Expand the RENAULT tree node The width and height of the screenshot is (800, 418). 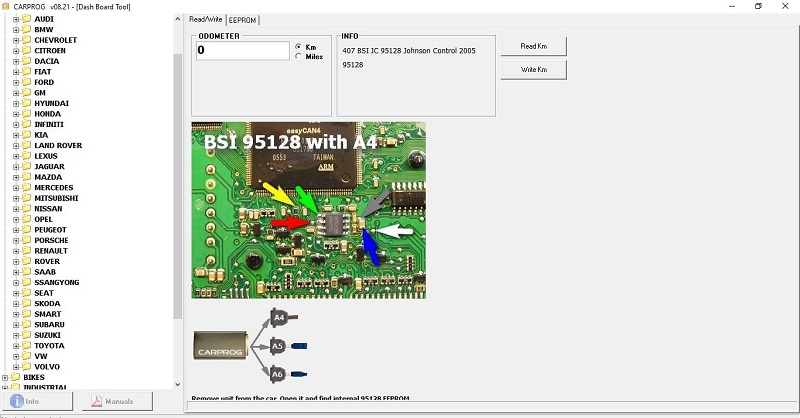[16, 251]
